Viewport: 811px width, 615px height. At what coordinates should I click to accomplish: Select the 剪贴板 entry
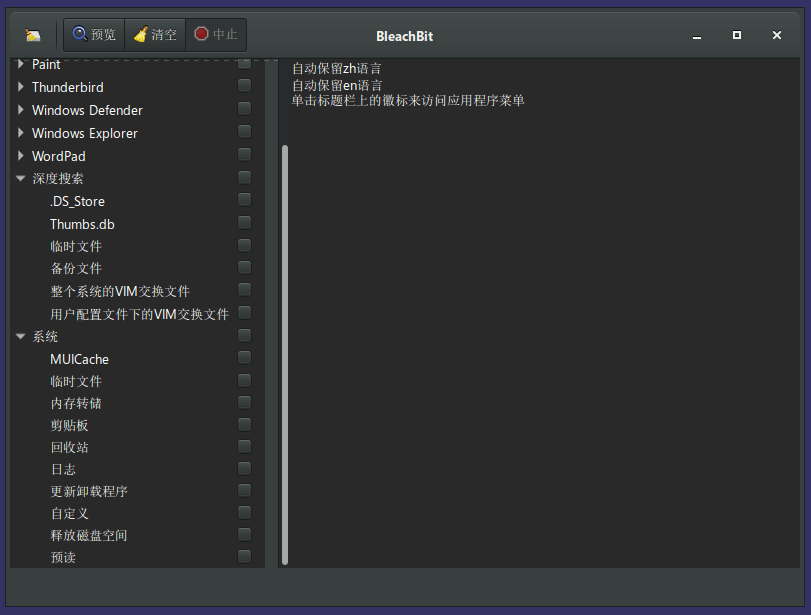[x=69, y=426]
